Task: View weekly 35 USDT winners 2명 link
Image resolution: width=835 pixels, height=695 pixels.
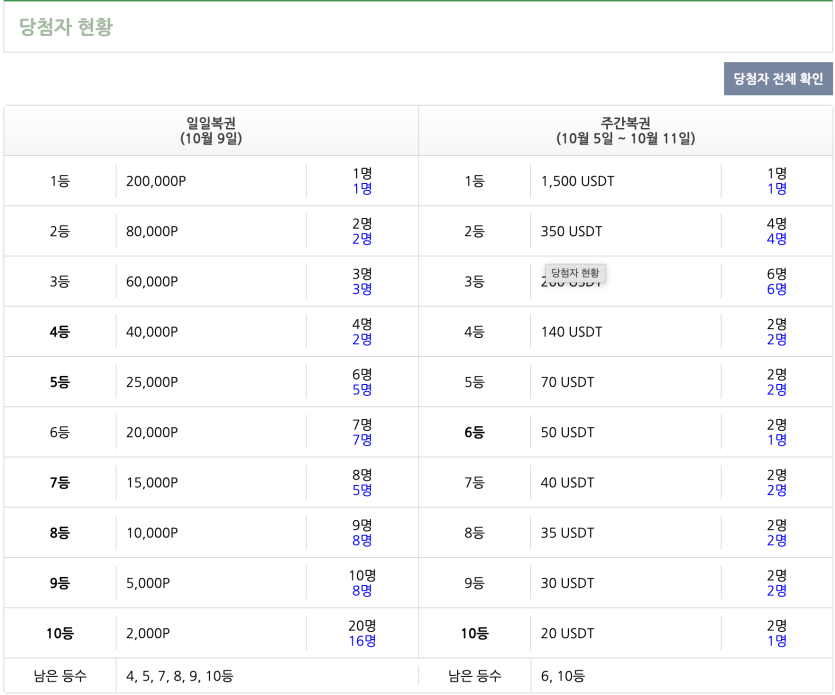Action: coord(777,540)
